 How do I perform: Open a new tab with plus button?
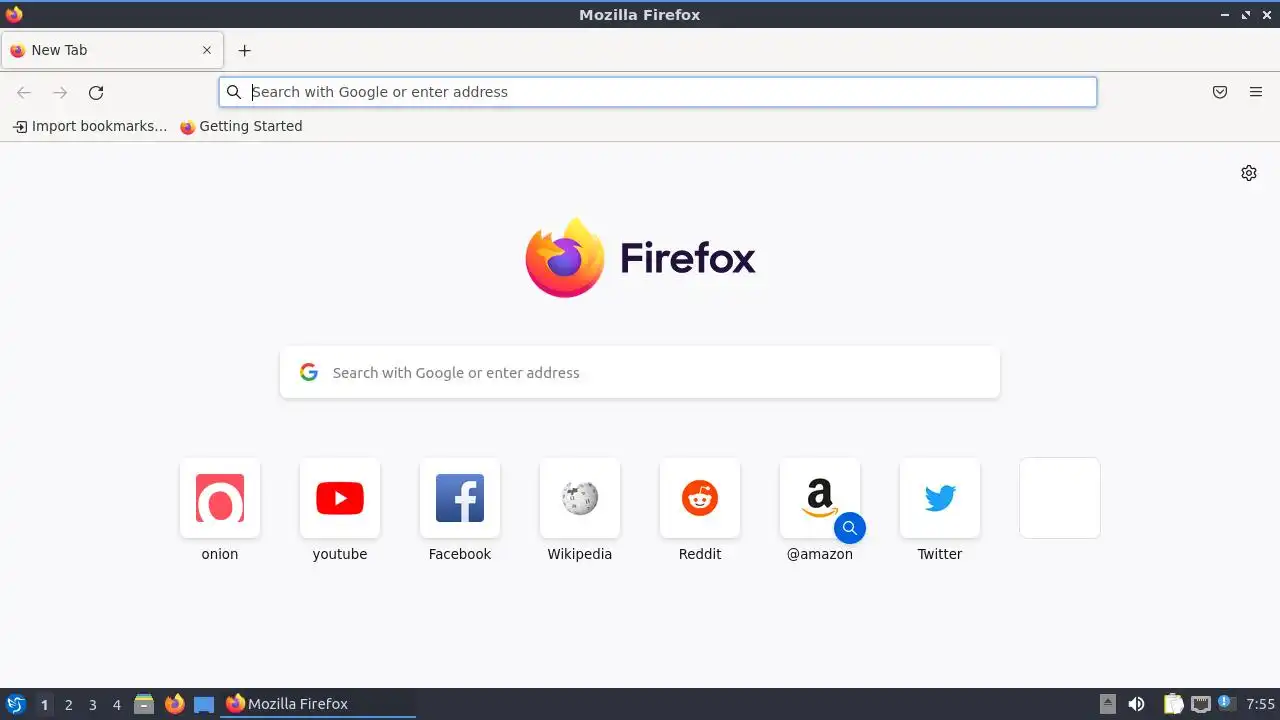[244, 50]
